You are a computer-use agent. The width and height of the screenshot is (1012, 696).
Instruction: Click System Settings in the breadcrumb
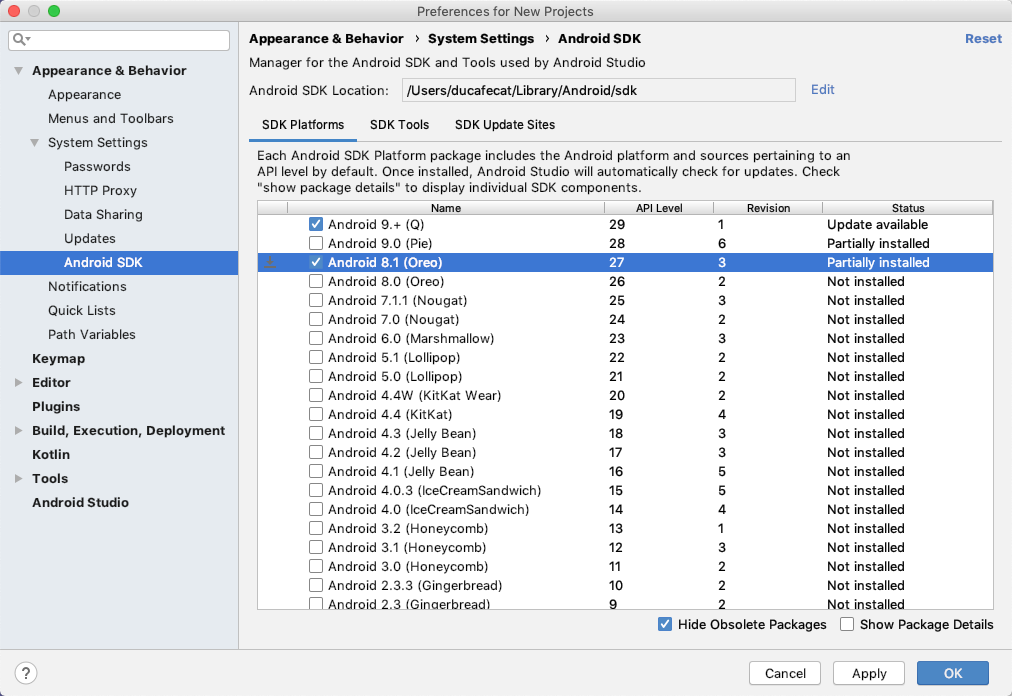tap(481, 39)
